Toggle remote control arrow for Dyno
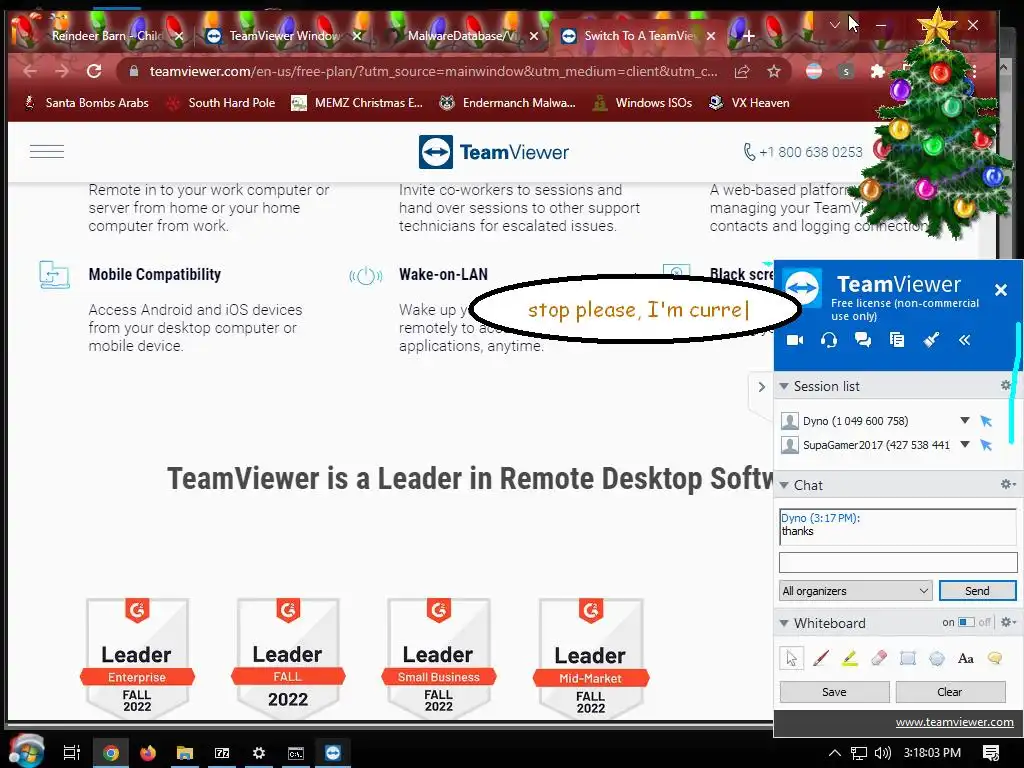The height and width of the screenshot is (768, 1024). click(986, 421)
